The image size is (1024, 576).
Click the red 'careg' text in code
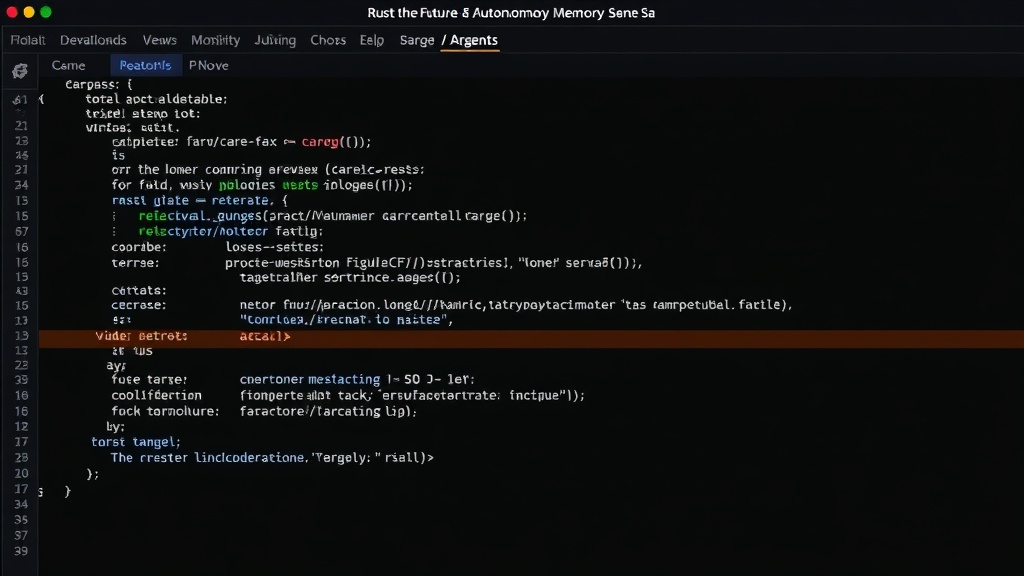click(320, 142)
